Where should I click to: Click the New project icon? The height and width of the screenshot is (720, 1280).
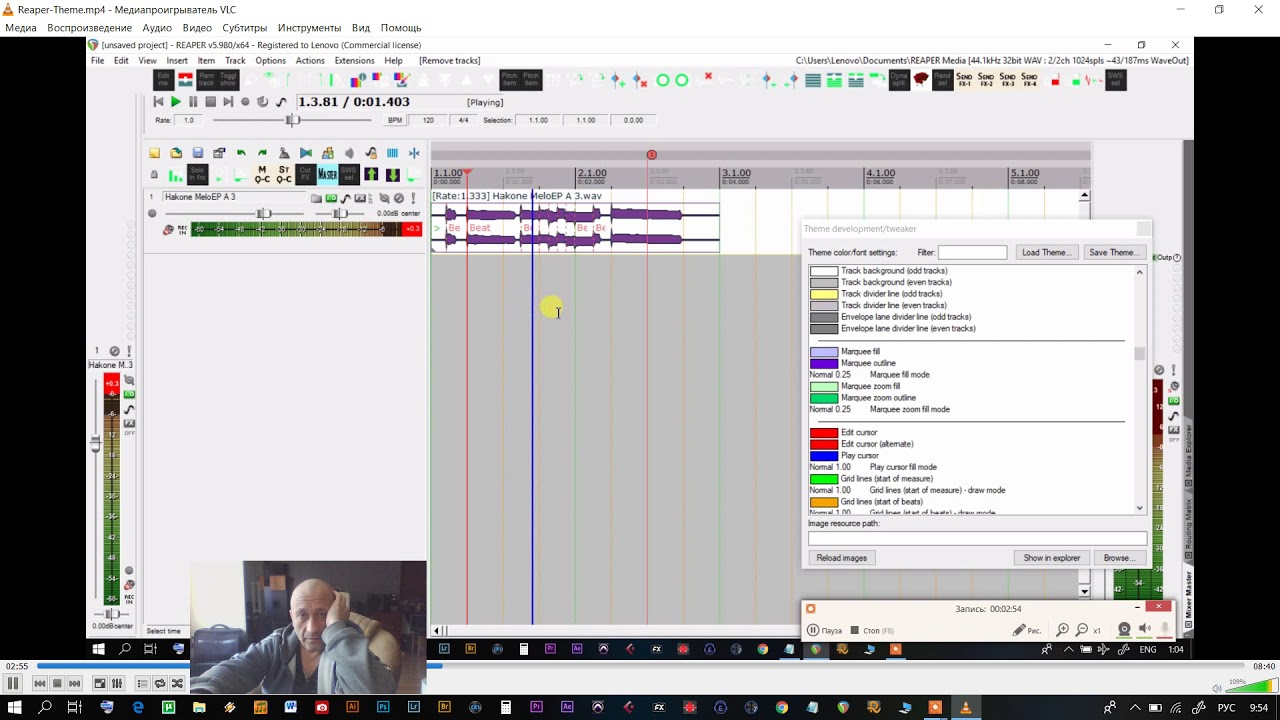coord(154,153)
